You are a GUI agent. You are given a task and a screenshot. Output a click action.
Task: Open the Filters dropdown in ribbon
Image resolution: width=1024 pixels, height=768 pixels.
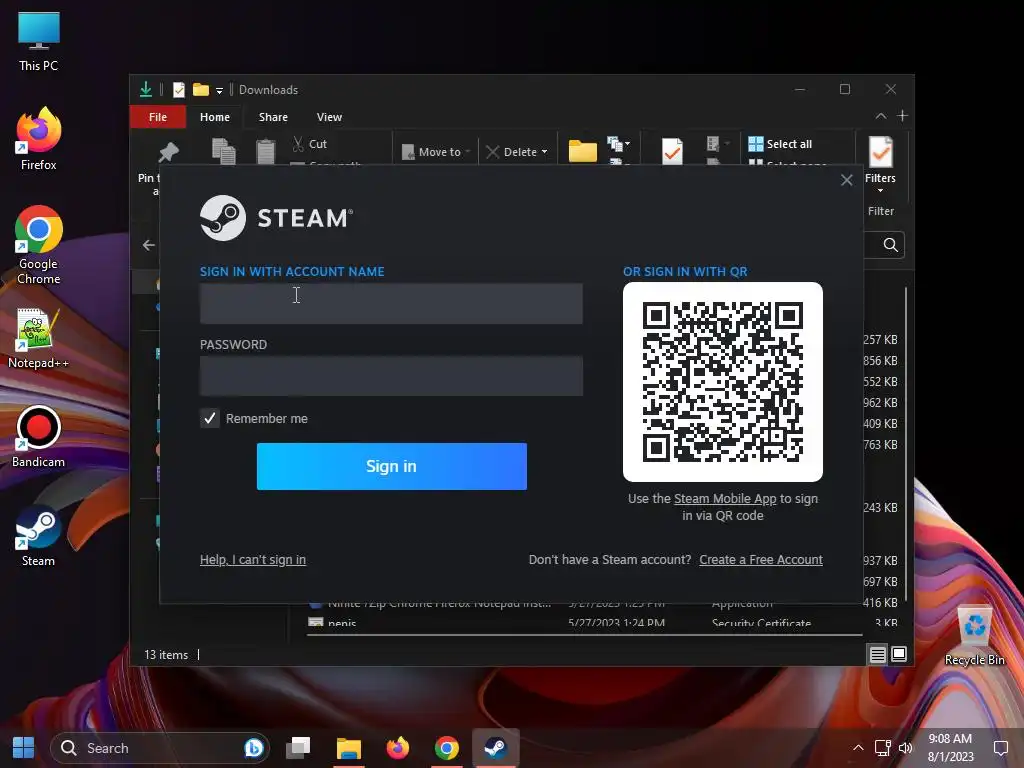click(880, 164)
